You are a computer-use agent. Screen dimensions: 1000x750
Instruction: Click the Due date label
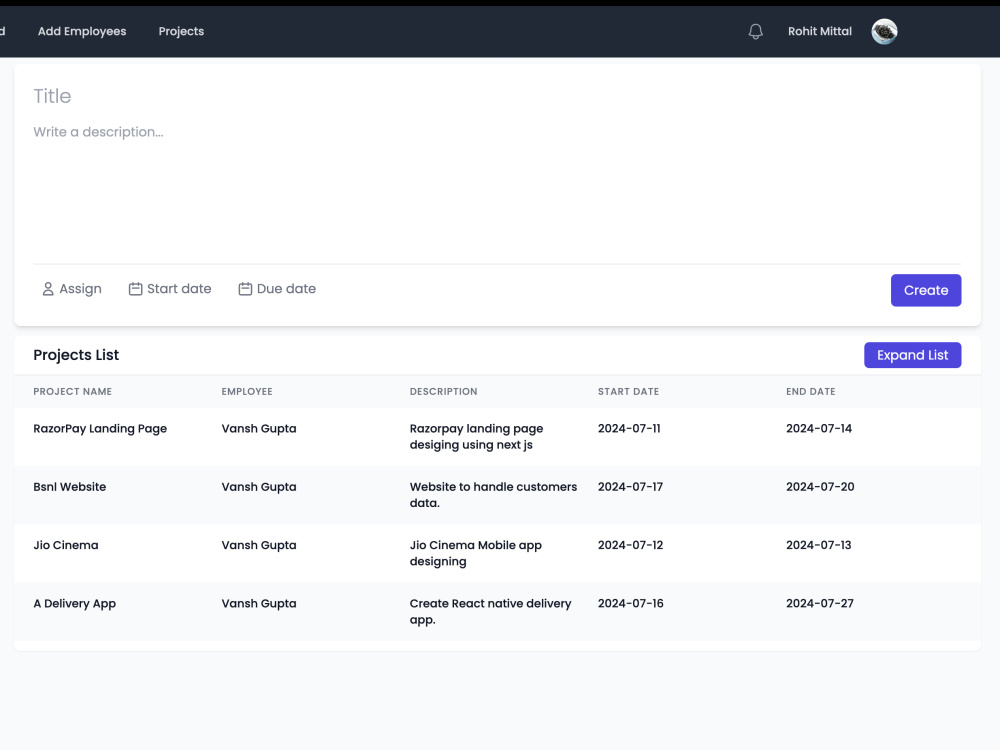(x=286, y=289)
